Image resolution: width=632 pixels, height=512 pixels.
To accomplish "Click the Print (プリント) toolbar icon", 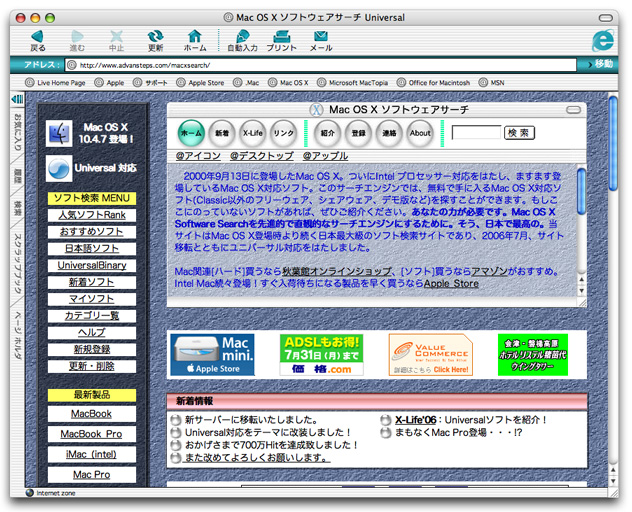I will [282, 38].
